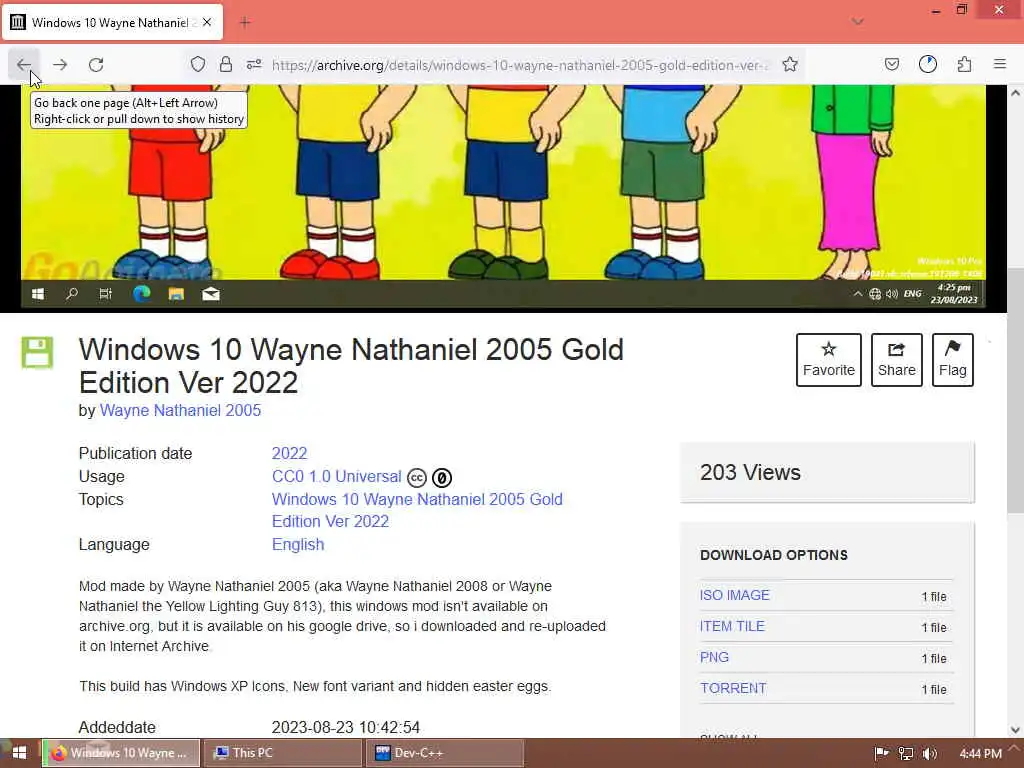This screenshot has width=1024, height=768.
Task: Go forward with the forward arrow
Action: tap(60, 65)
